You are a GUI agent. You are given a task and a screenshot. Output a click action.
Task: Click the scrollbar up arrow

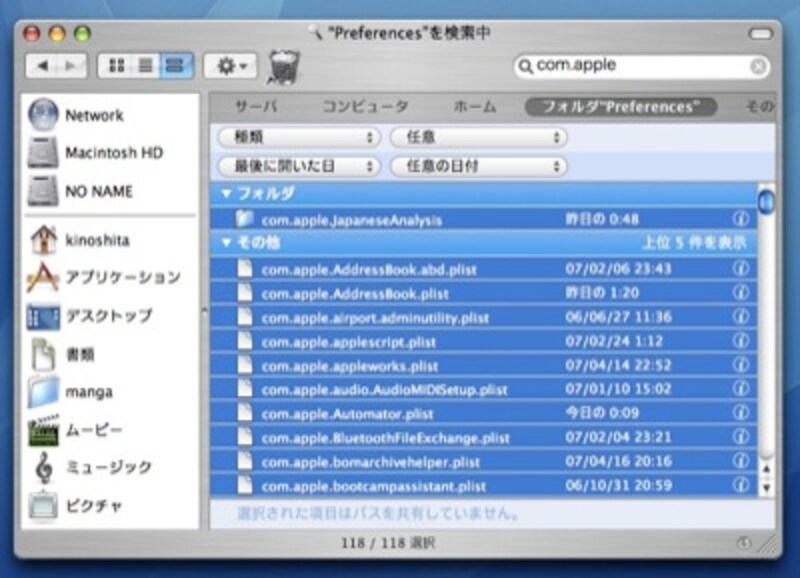pyautogui.click(x=766, y=469)
